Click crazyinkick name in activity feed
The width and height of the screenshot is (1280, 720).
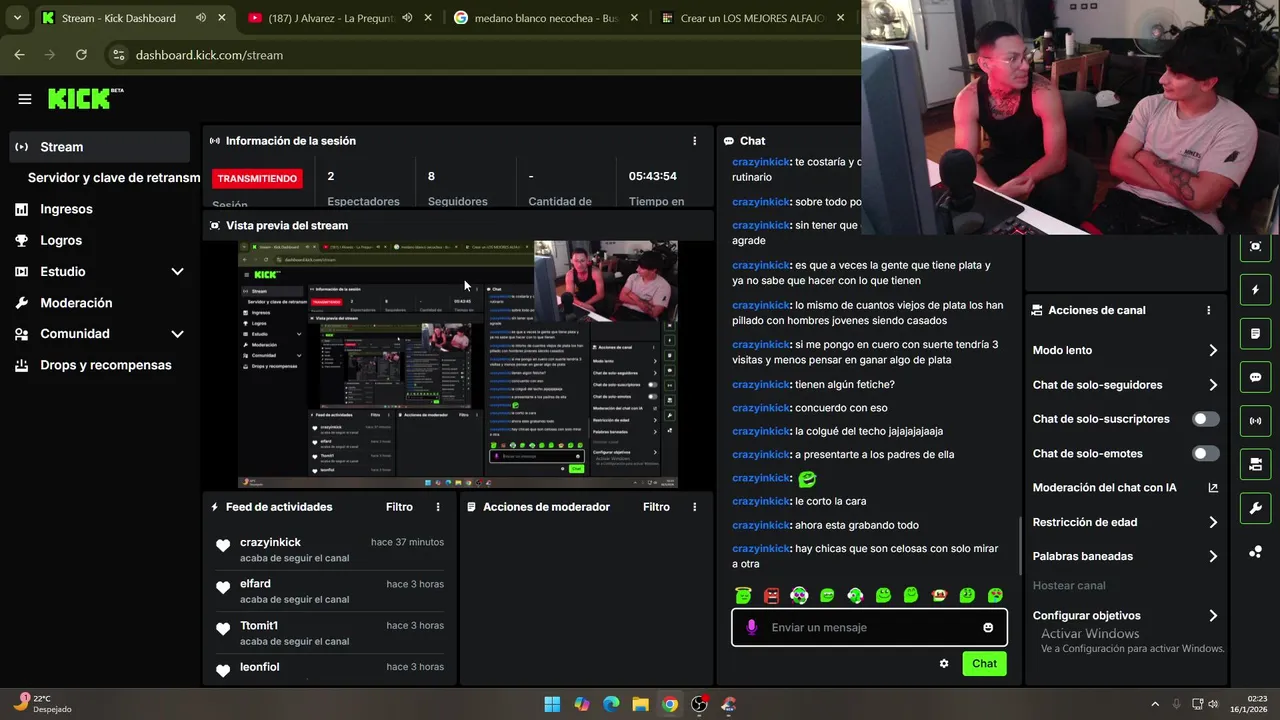tap(270, 542)
